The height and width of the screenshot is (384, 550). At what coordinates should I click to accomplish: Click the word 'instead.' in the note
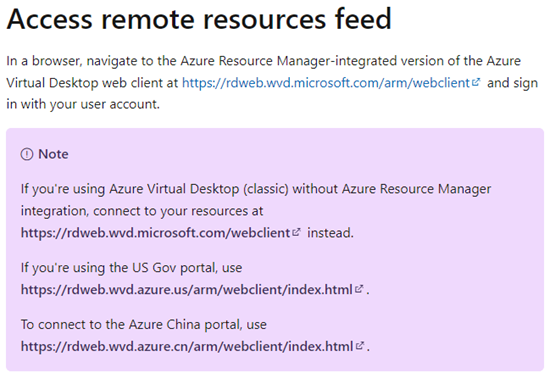point(330,233)
